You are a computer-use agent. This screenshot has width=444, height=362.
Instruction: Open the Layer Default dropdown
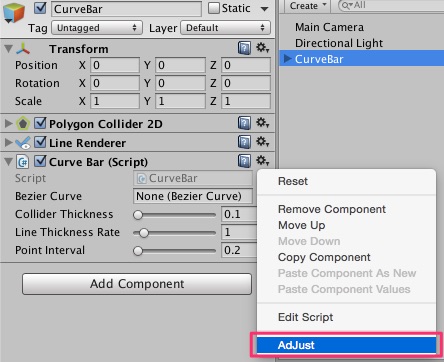[x=225, y=28]
